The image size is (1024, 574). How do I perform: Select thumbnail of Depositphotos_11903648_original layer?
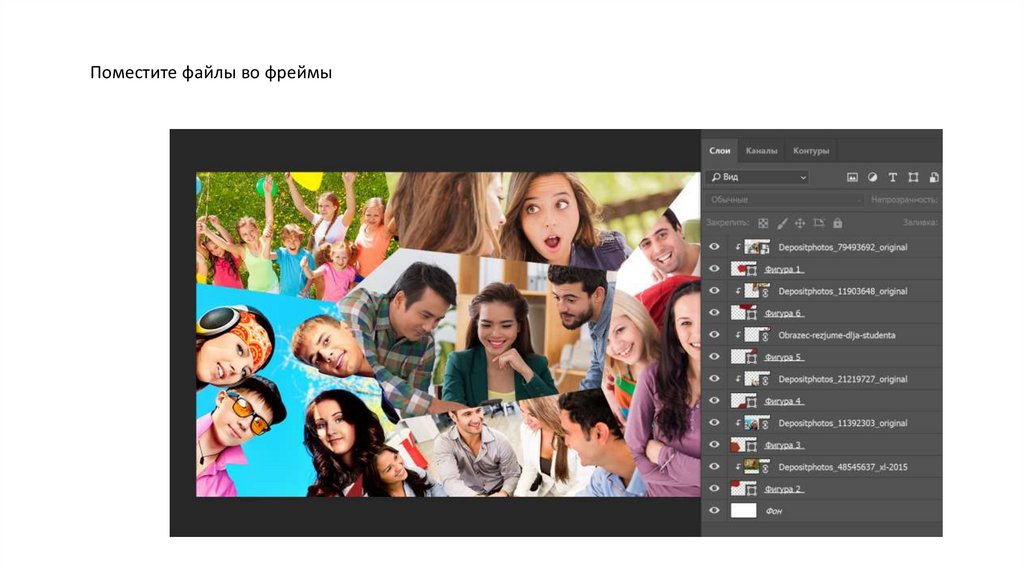(757, 291)
